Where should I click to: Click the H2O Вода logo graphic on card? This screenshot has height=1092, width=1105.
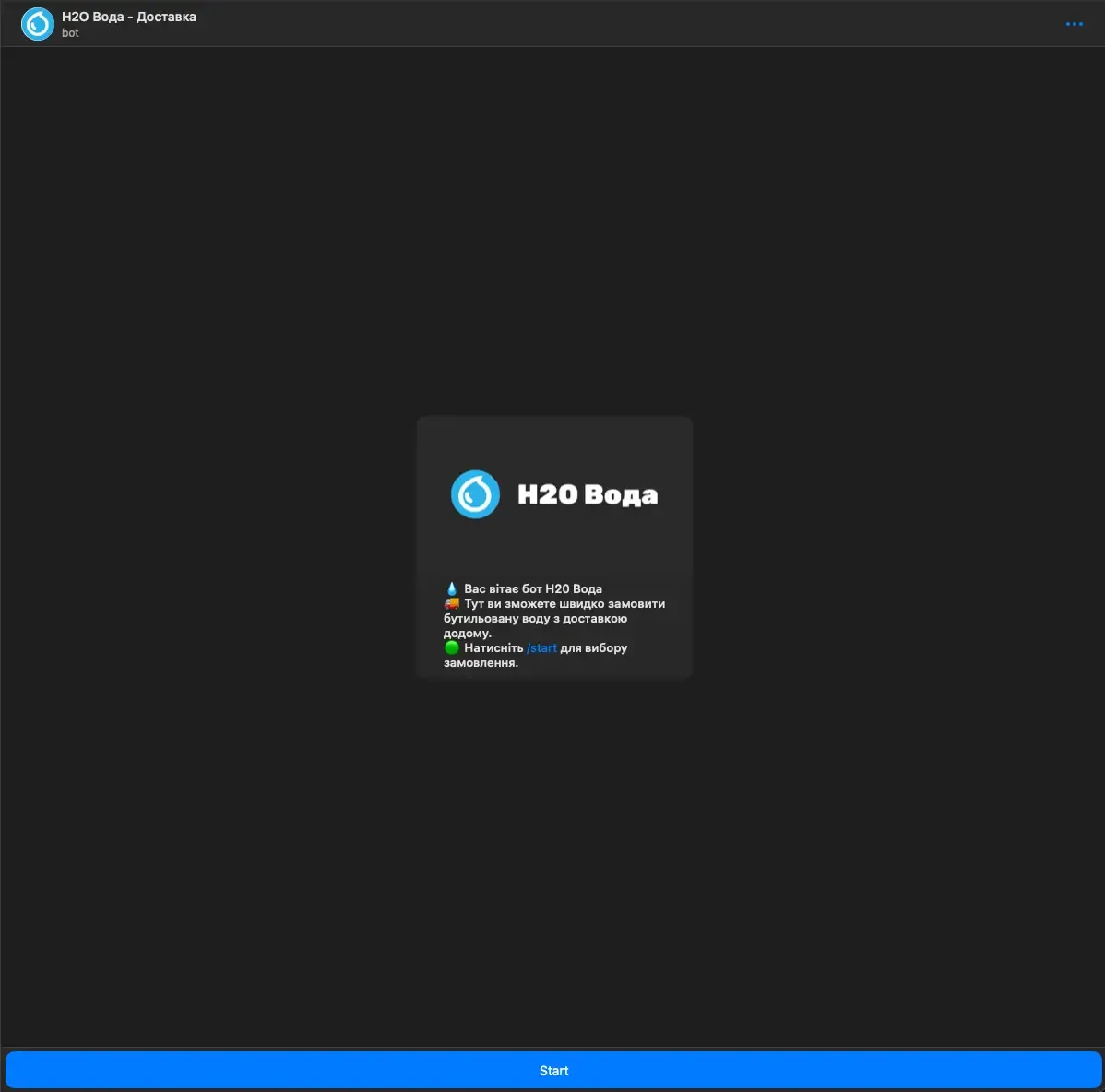(x=553, y=493)
